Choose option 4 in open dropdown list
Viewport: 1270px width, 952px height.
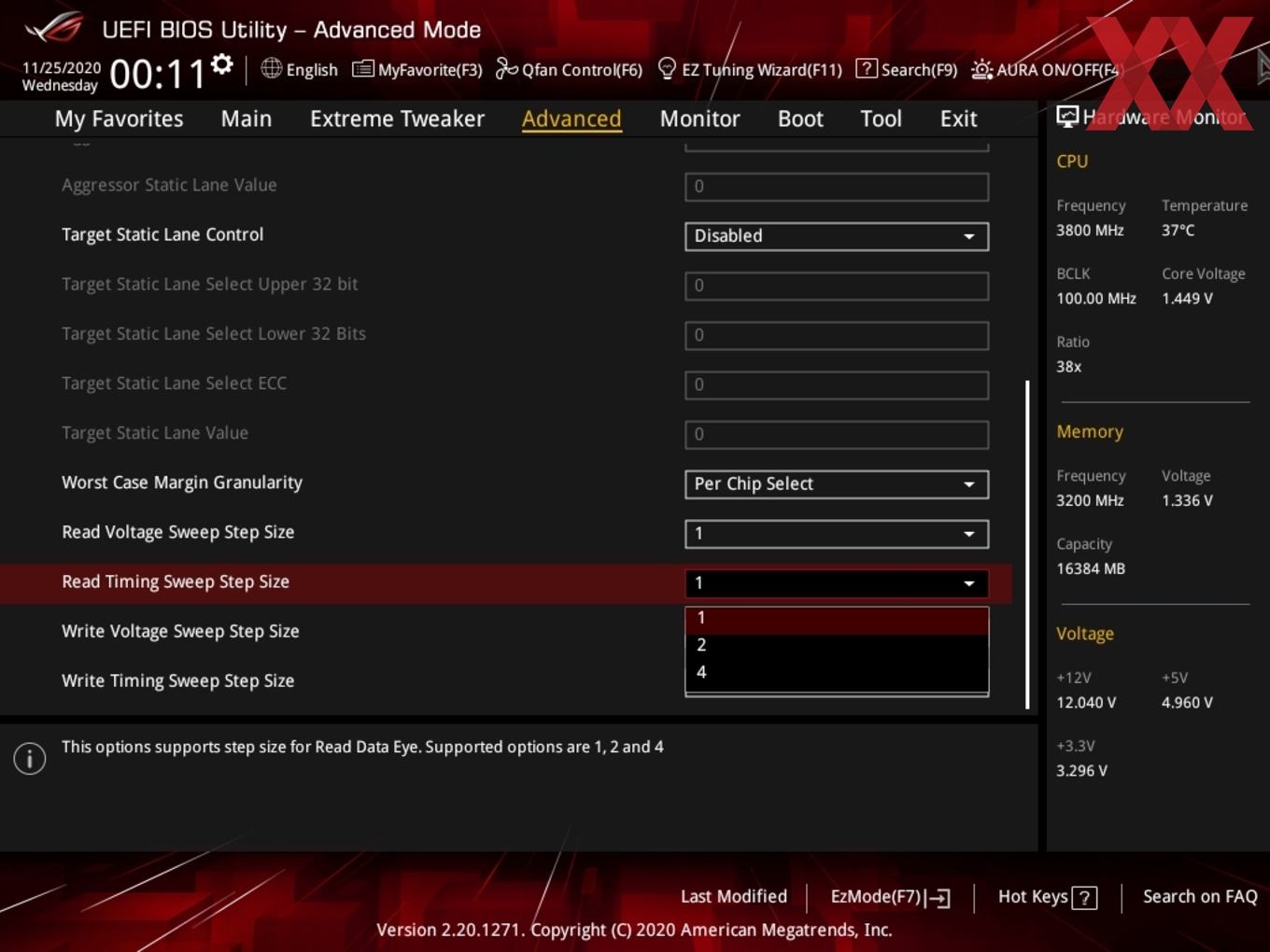coord(837,672)
